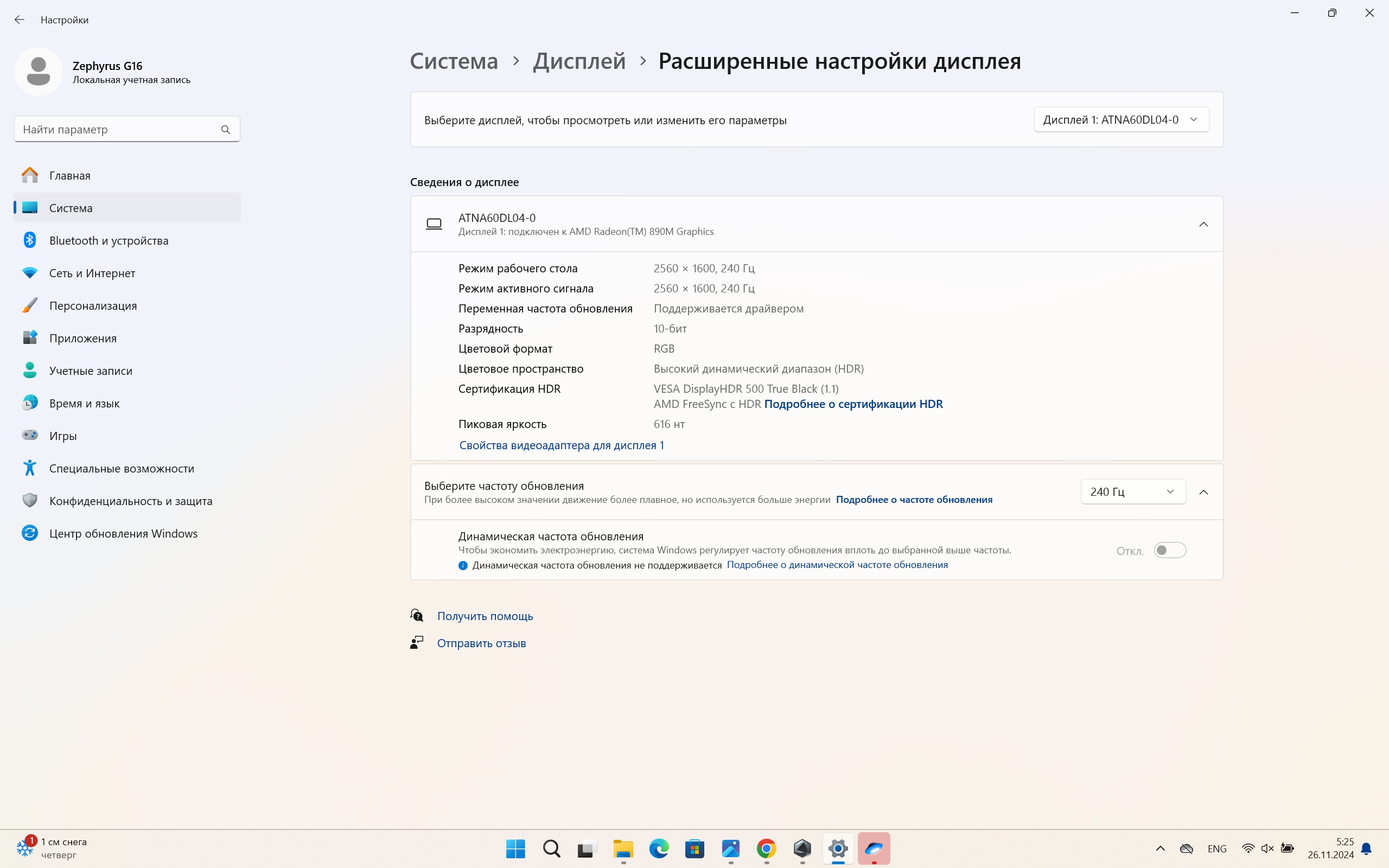
Task: Open Bluetooth и устройства section
Action: coord(127,240)
